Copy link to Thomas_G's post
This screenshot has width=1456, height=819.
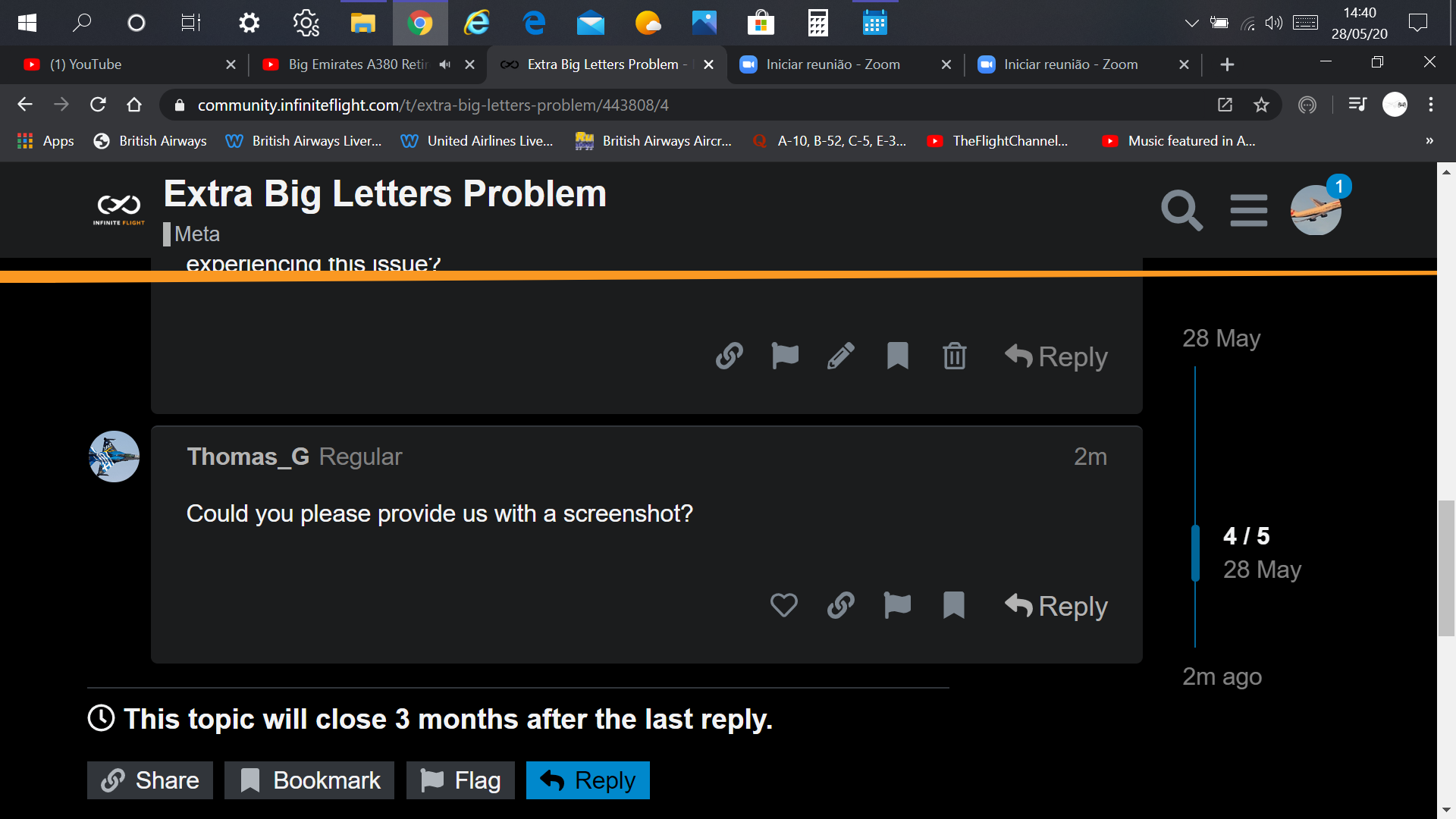pyautogui.click(x=840, y=605)
